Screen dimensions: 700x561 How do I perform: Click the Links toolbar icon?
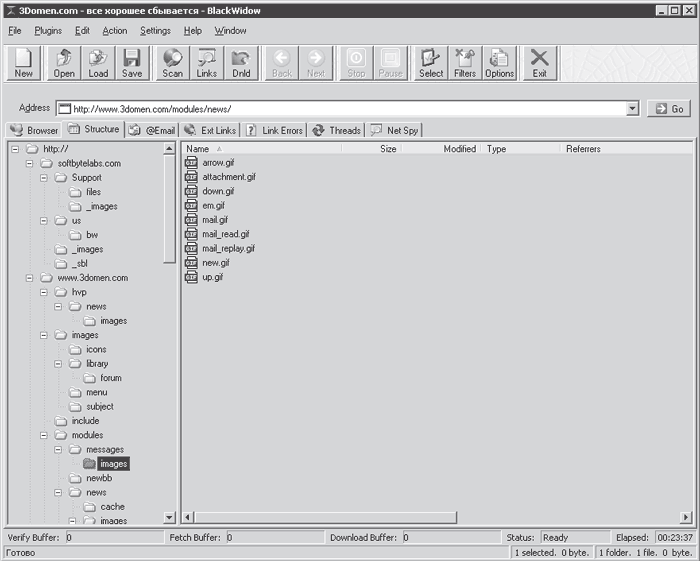coord(207,63)
